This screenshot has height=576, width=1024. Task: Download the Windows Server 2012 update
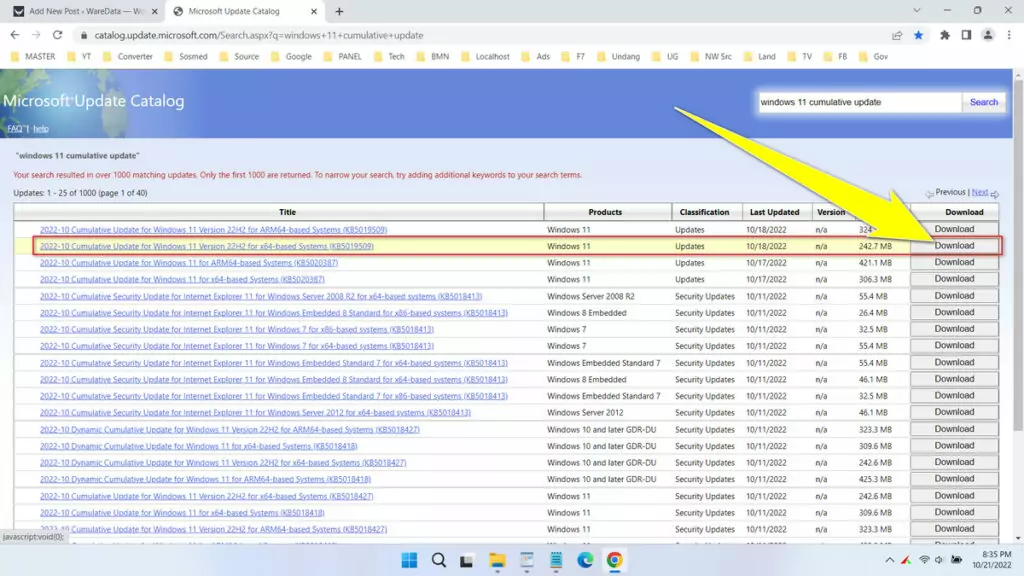(x=953, y=412)
